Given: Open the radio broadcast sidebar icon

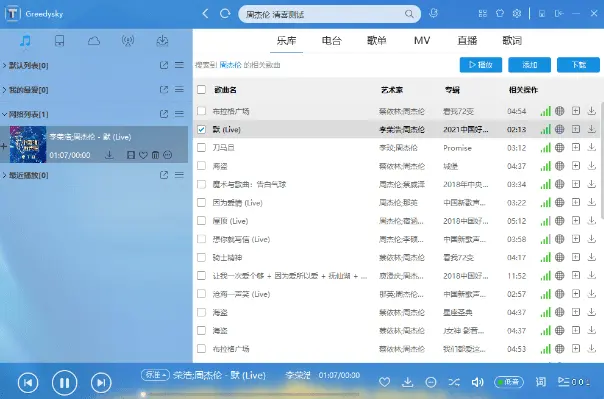Looking at the screenshot, I should tap(128, 40).
